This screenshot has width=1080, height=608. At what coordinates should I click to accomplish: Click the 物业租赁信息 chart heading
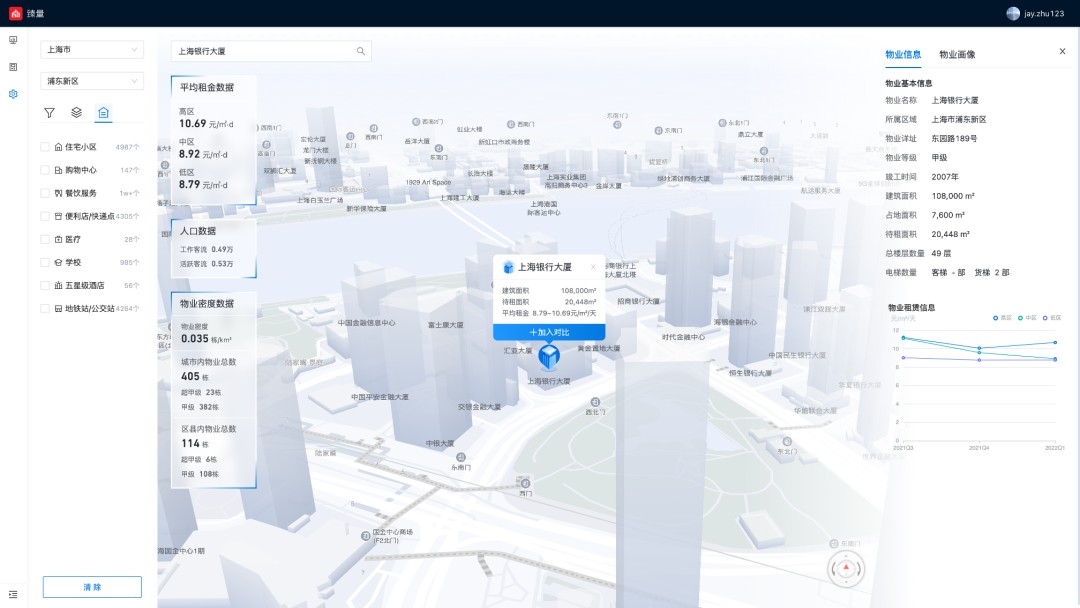pos(911,308)
